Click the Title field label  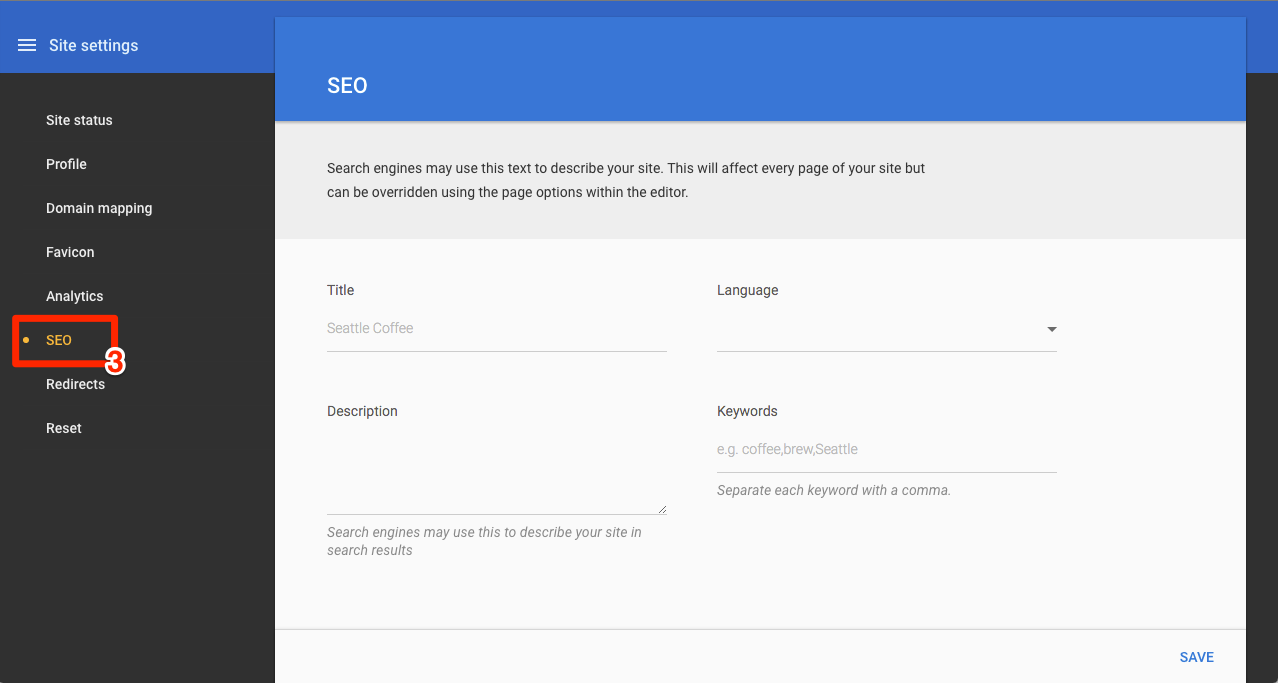(x=340, y=290)
